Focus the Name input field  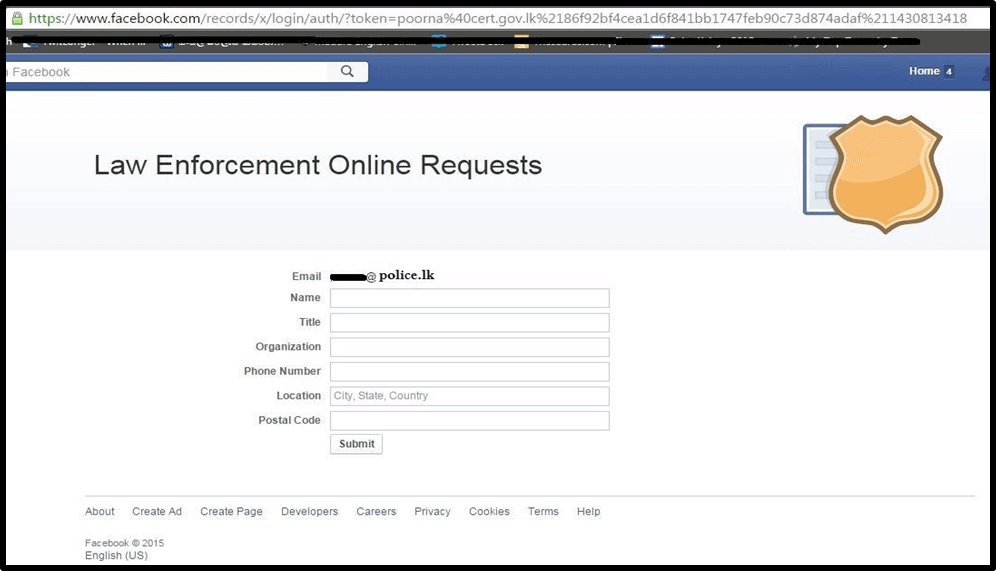pos(469,298)
